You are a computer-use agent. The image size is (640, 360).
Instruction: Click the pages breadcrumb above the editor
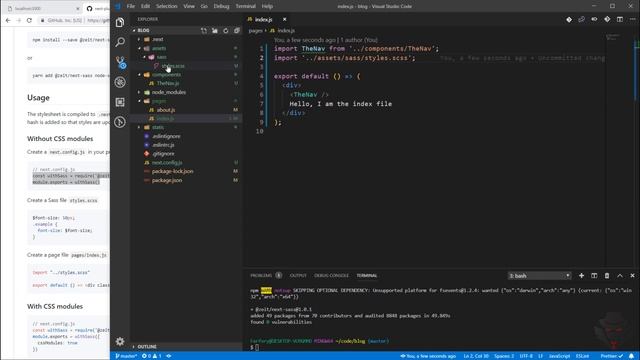[256, 31]
